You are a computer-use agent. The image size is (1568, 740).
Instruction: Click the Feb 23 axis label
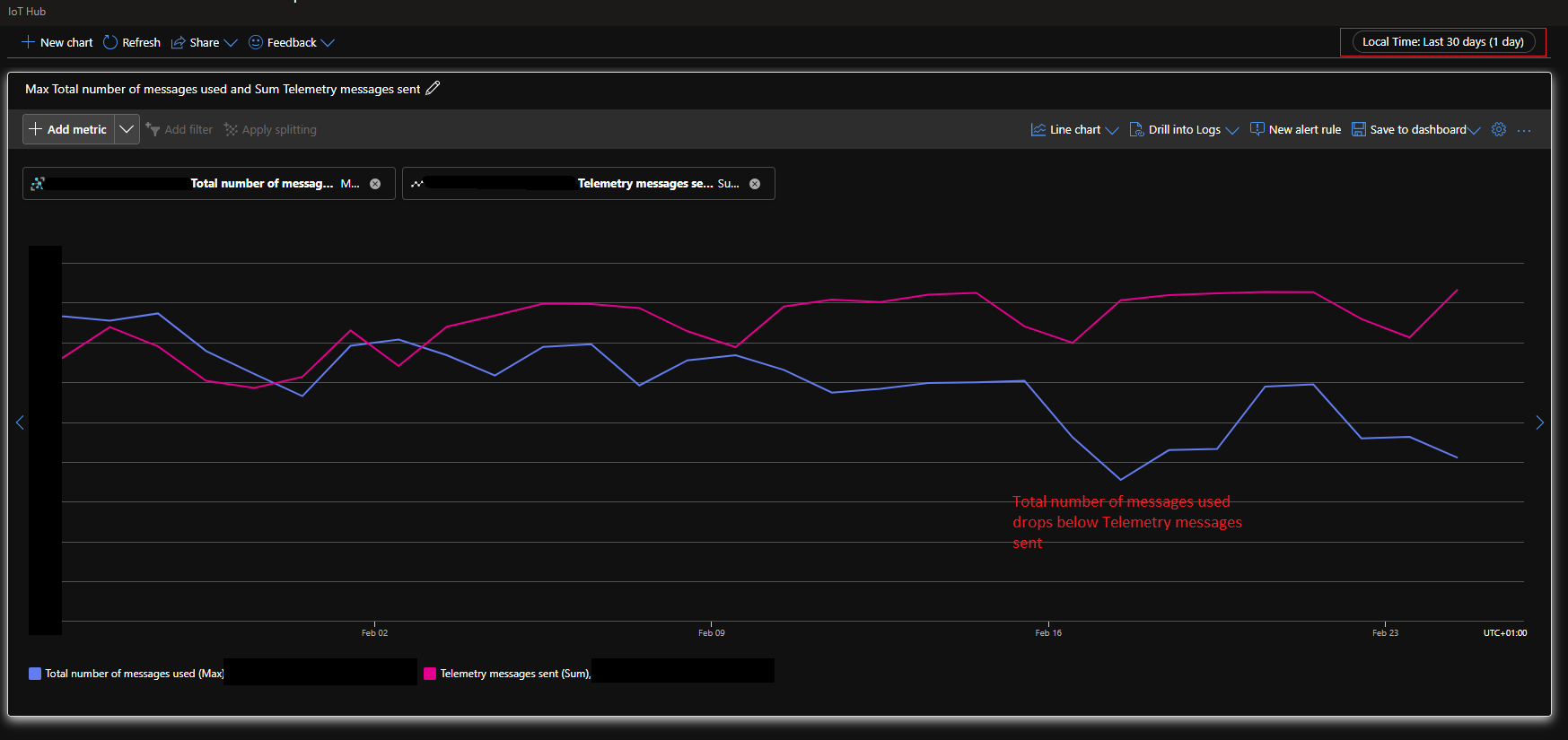(1385, 633)
